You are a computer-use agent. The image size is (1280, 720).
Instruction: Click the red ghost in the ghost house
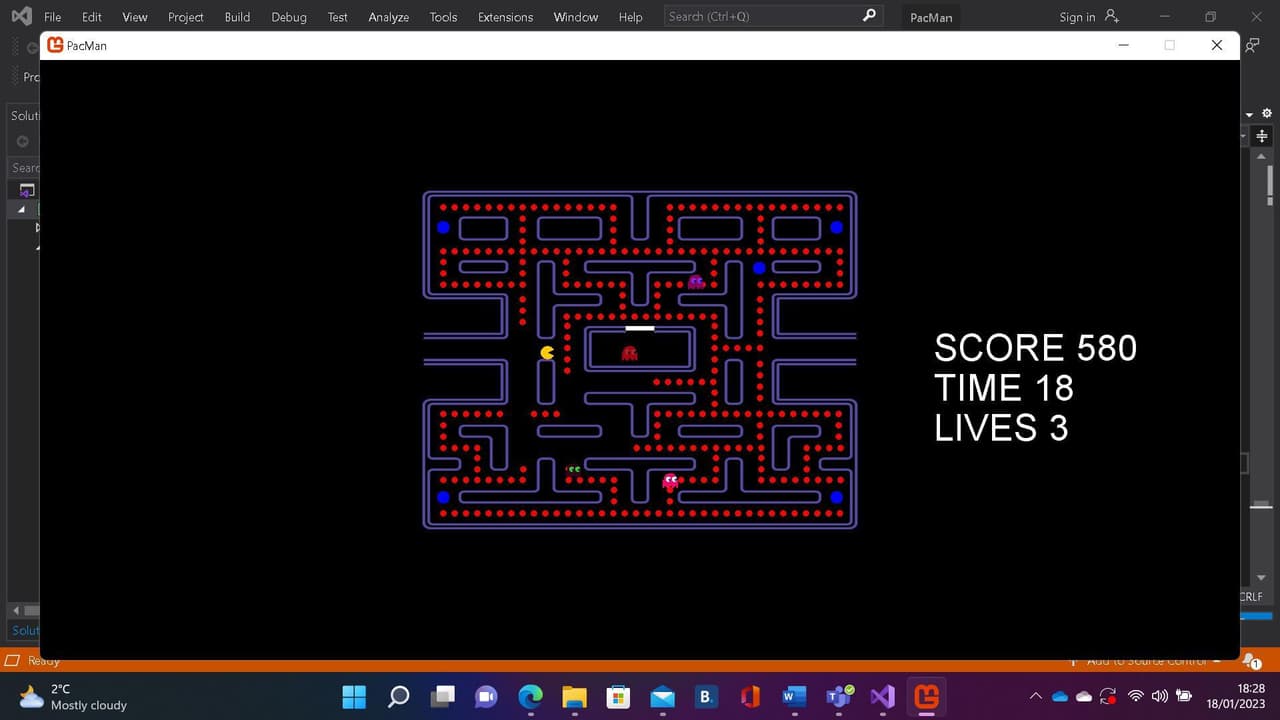point(629,352)
